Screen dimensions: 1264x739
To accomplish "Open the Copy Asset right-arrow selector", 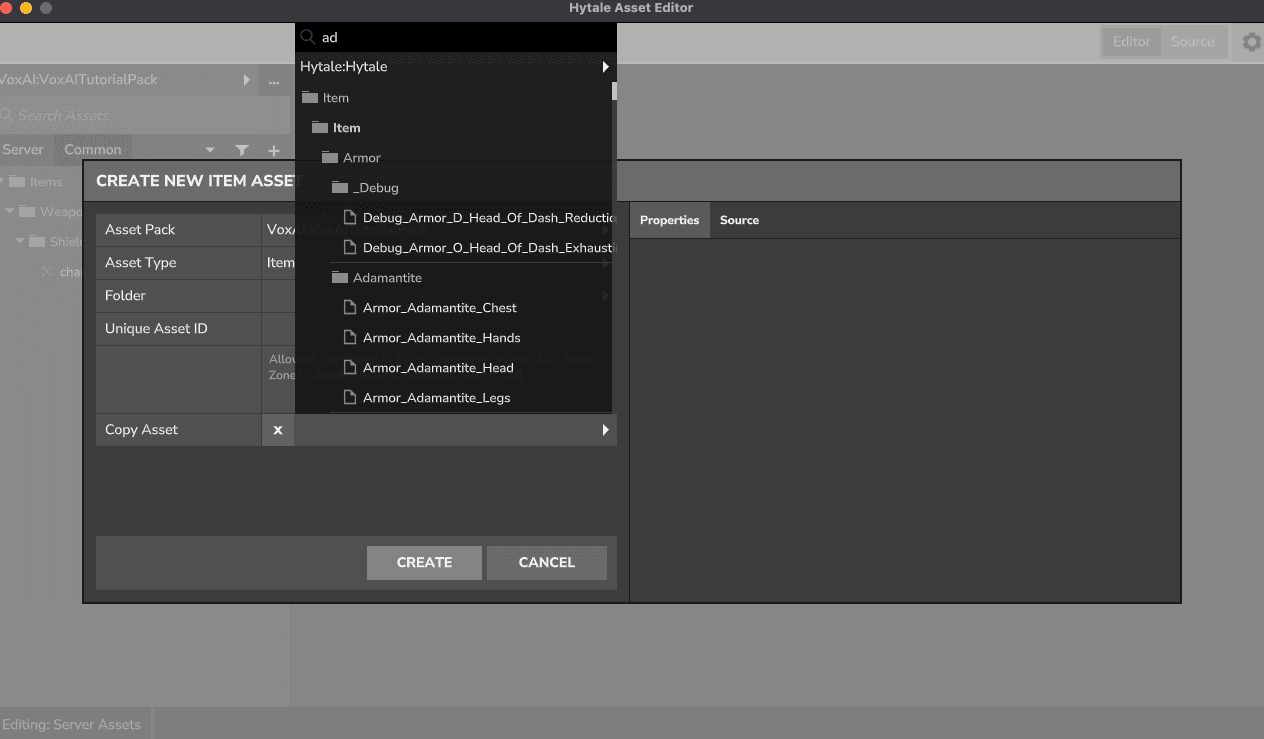I will 604,429.
